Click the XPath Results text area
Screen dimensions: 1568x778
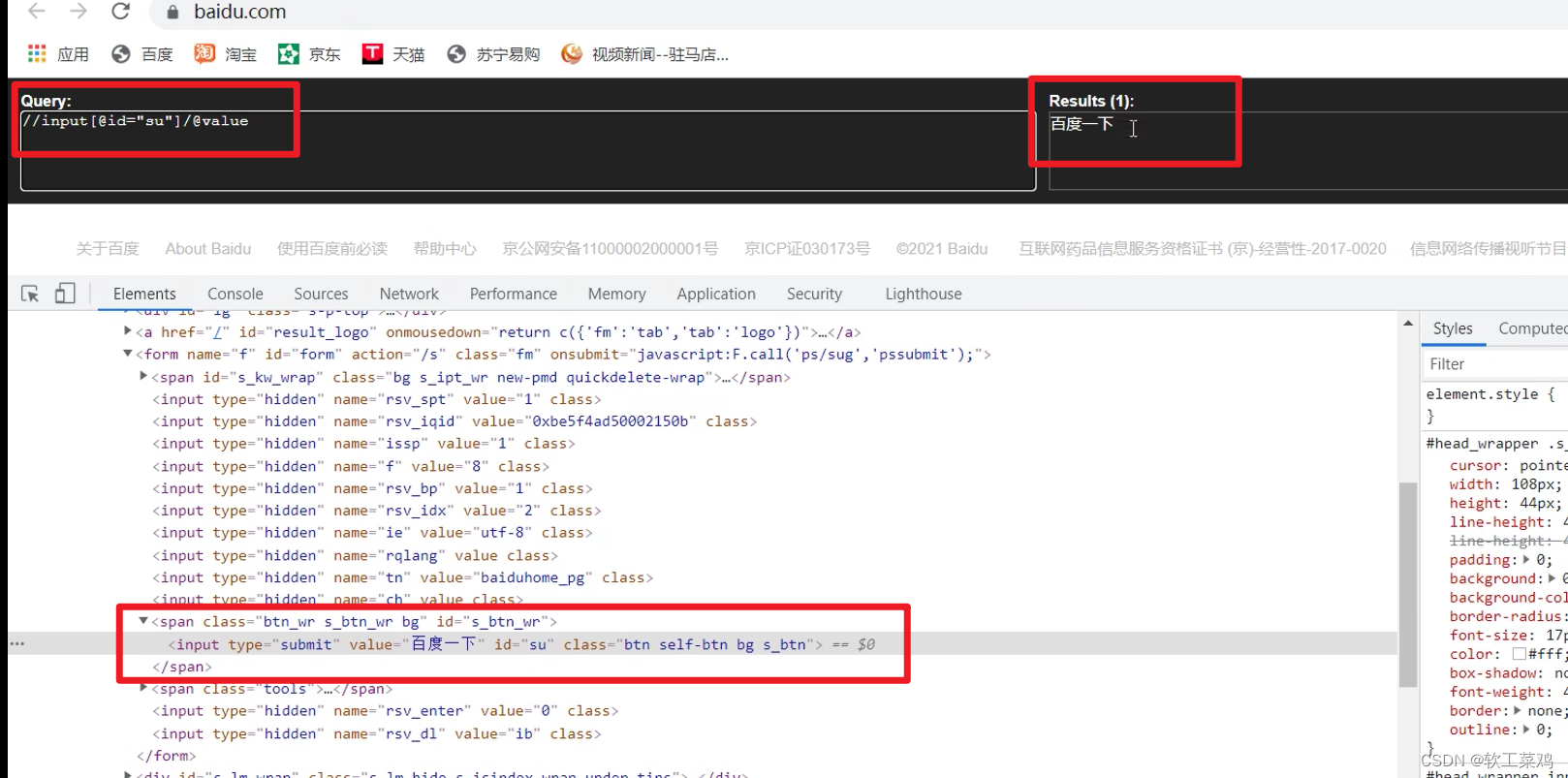click(x=1308, y=150)
